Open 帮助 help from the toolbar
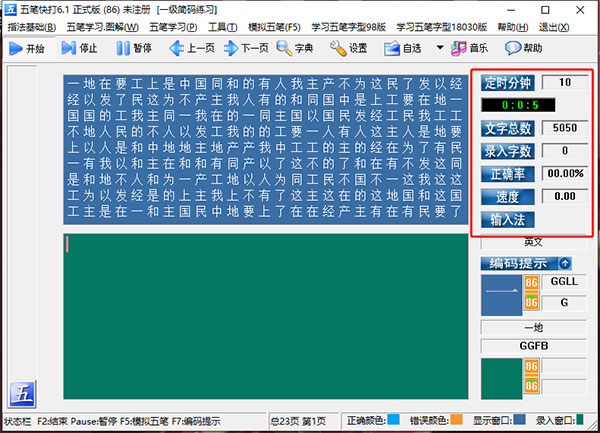The image size is (600, 433). [x=524, y=48]
